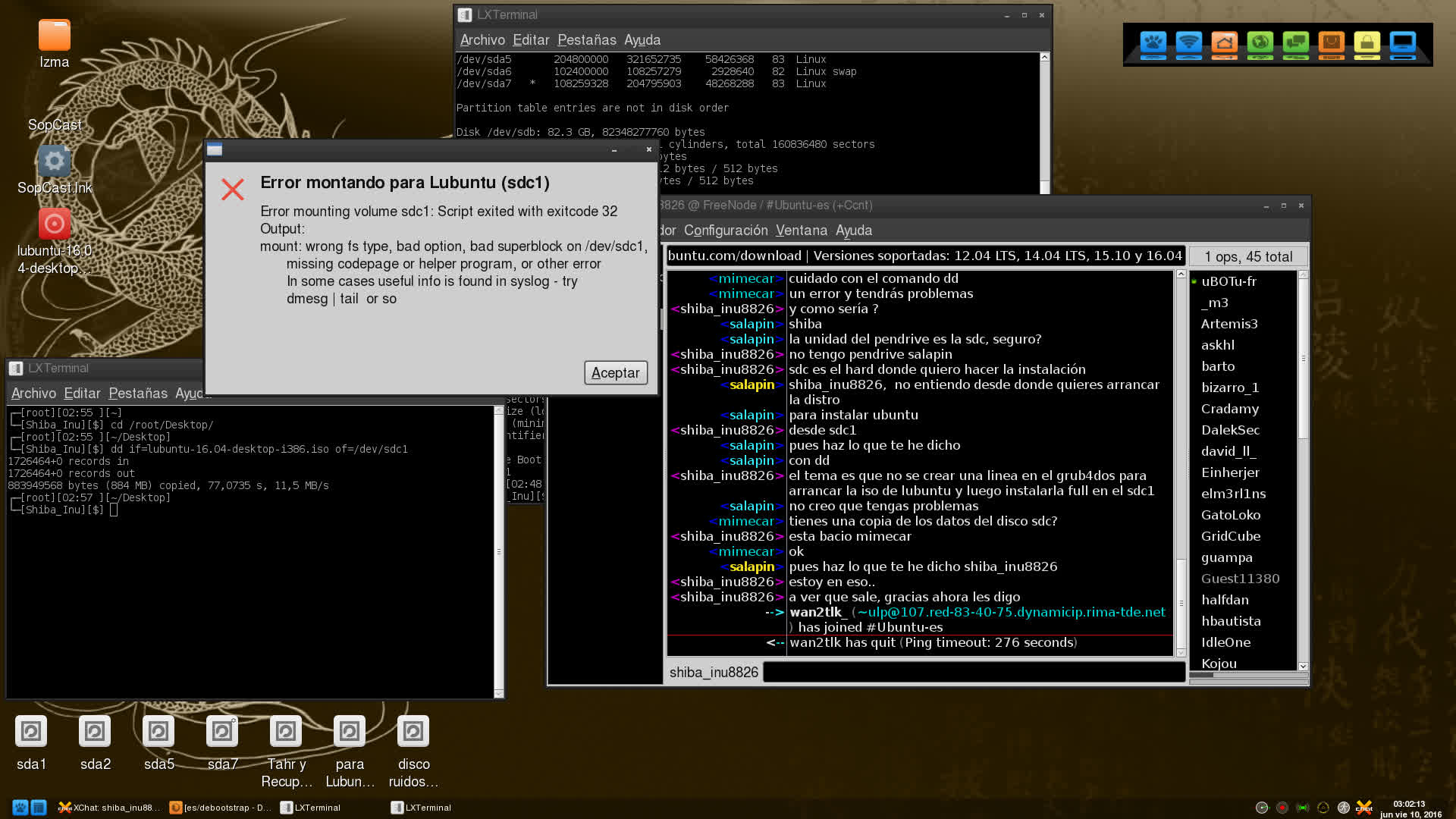Click the '1 ops, 45 total' label
This screenshot has height=819, width=1456.
[1248, 256]
